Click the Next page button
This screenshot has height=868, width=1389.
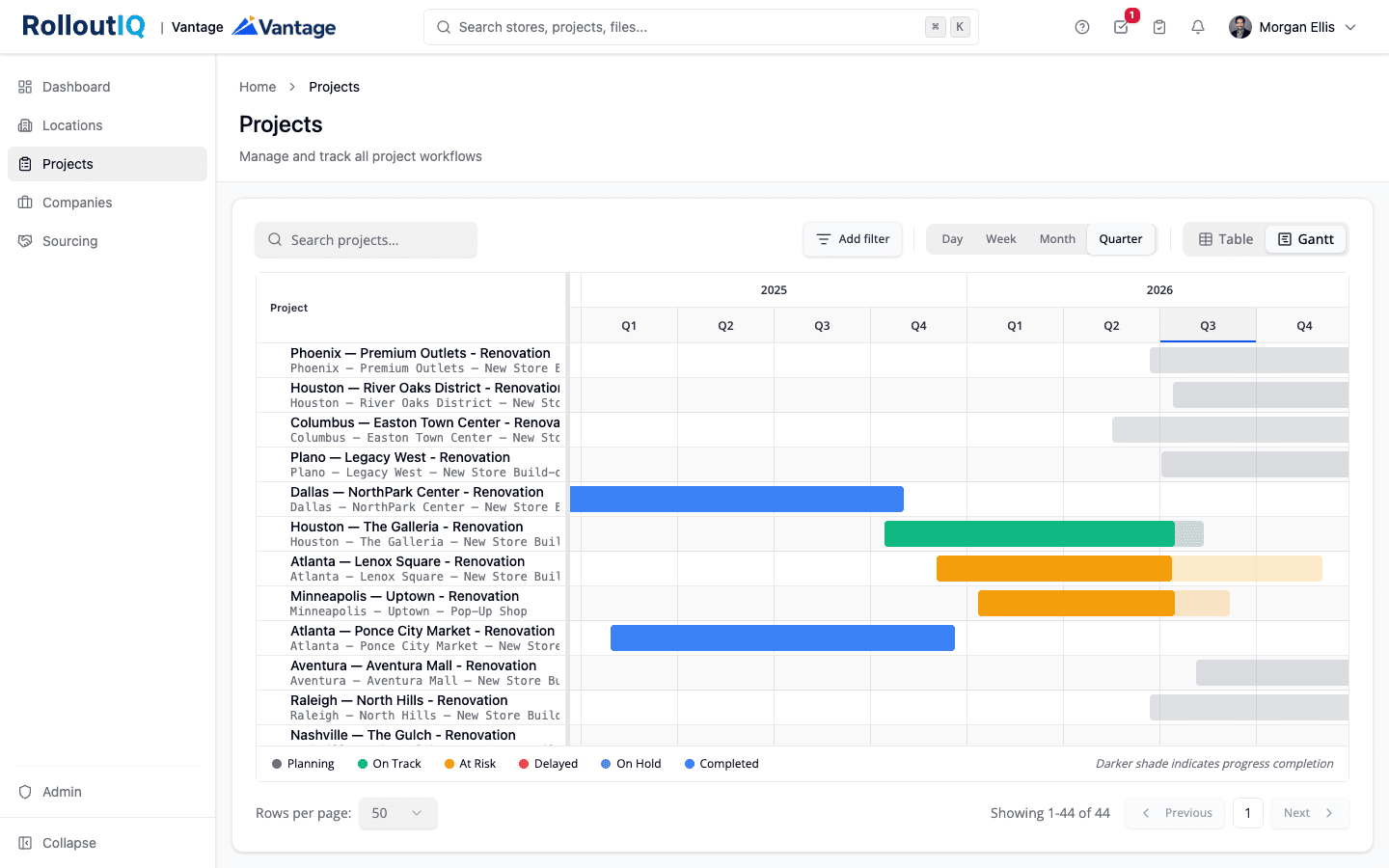tap(1309, 813)
